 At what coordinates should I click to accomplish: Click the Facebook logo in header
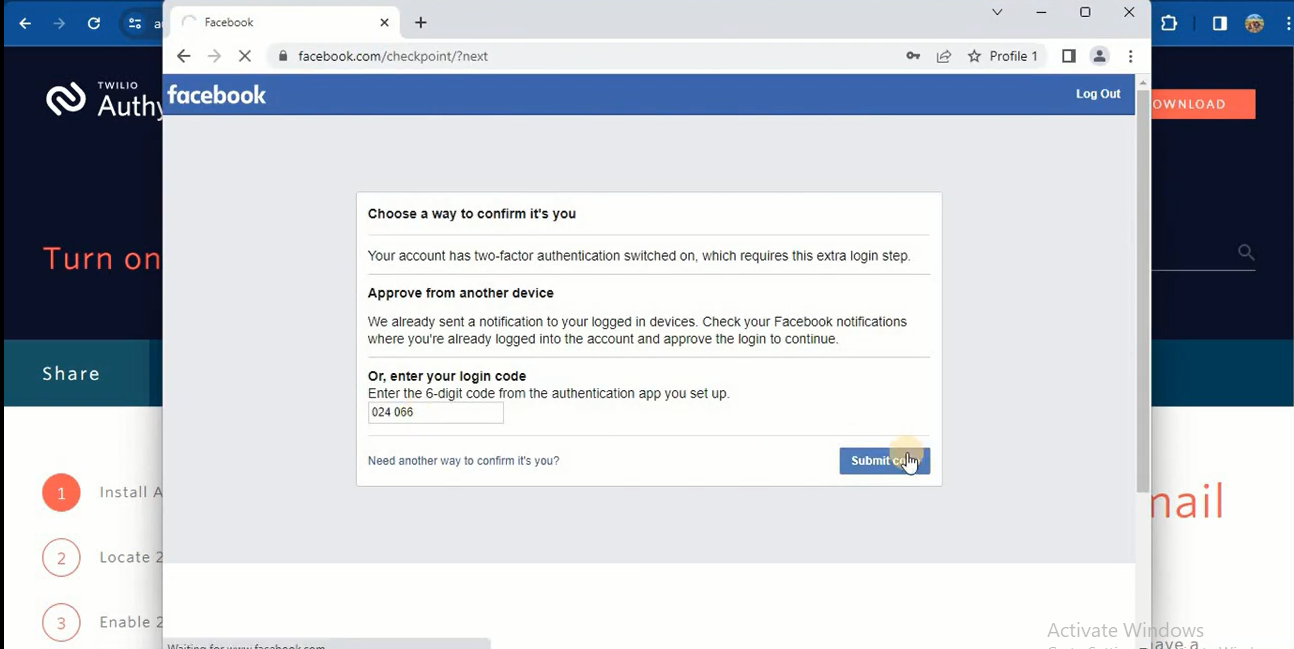click(x=217, y=95)
